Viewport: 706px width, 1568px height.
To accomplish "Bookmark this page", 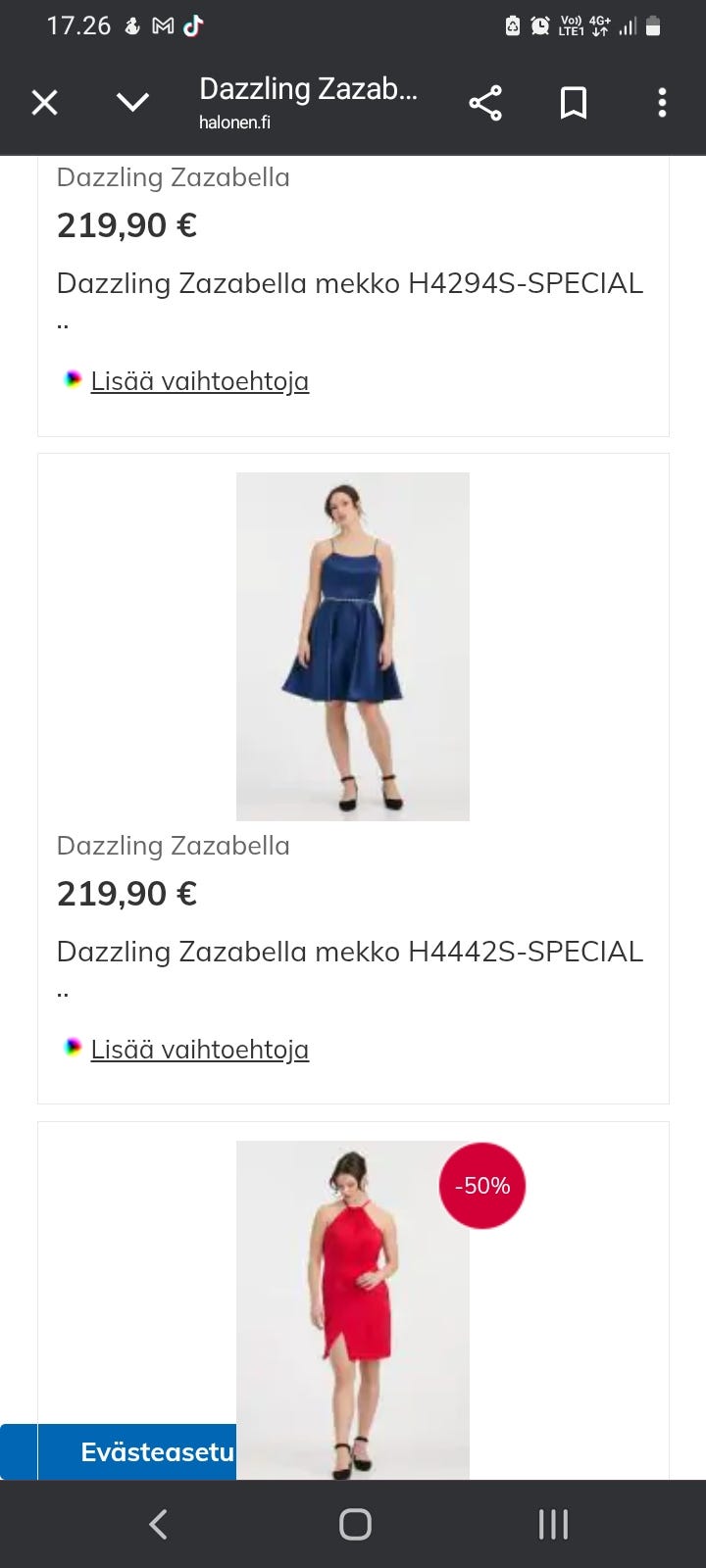I will 574,103.
